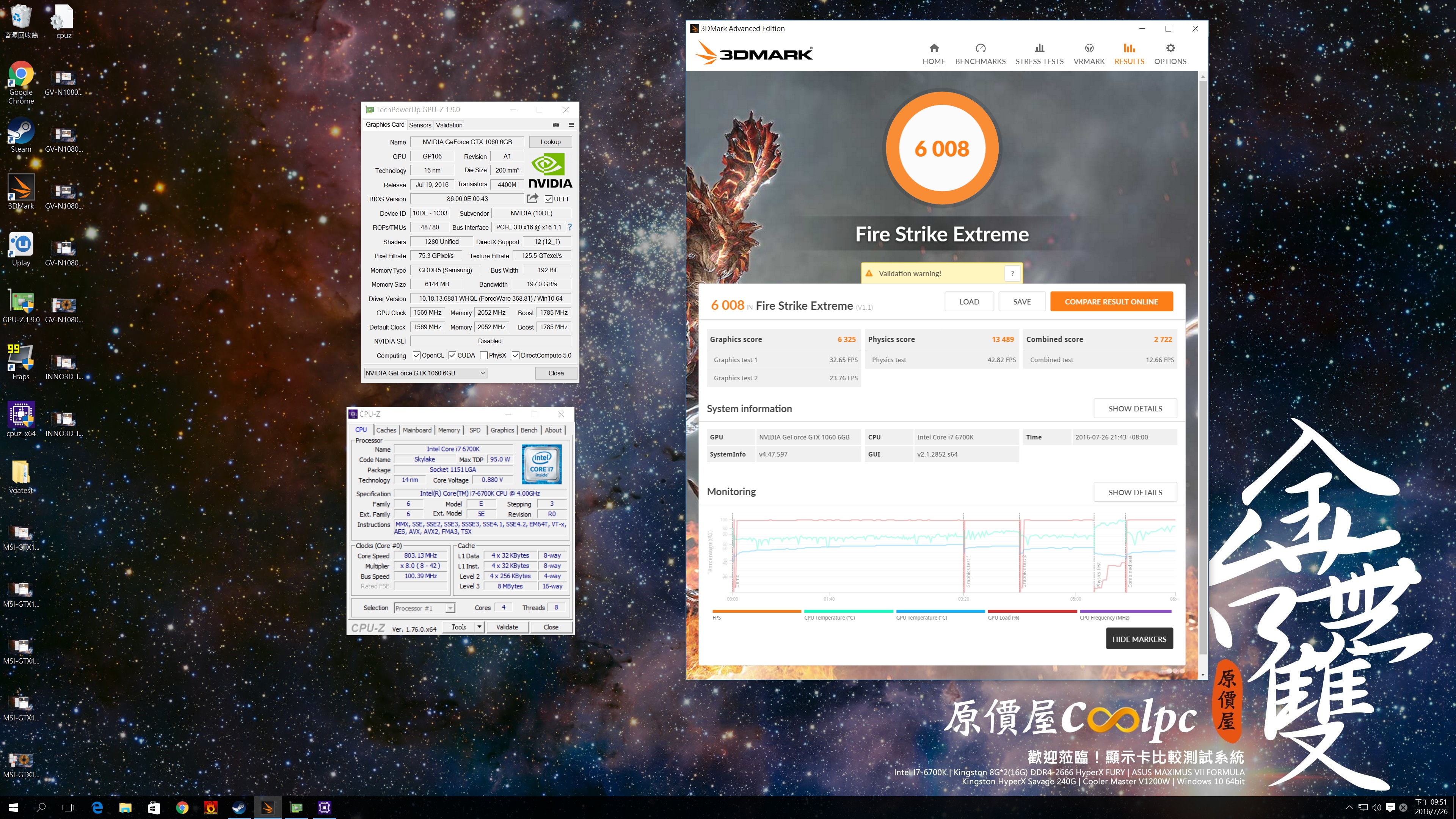Click HIDE MARKERS button

click(x=1139, y=639)
